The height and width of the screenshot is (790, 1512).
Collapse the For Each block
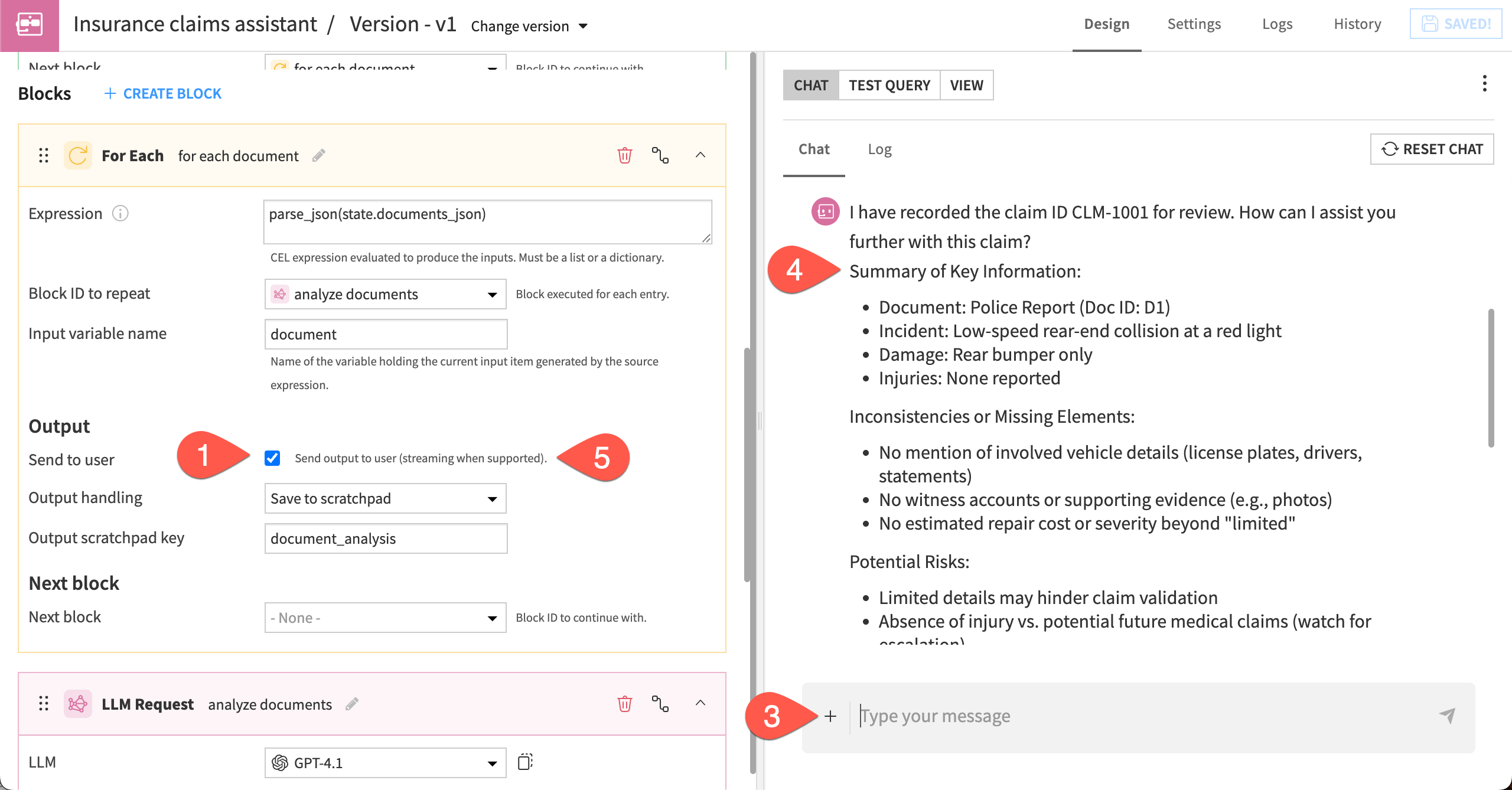[x=701, y=155]
